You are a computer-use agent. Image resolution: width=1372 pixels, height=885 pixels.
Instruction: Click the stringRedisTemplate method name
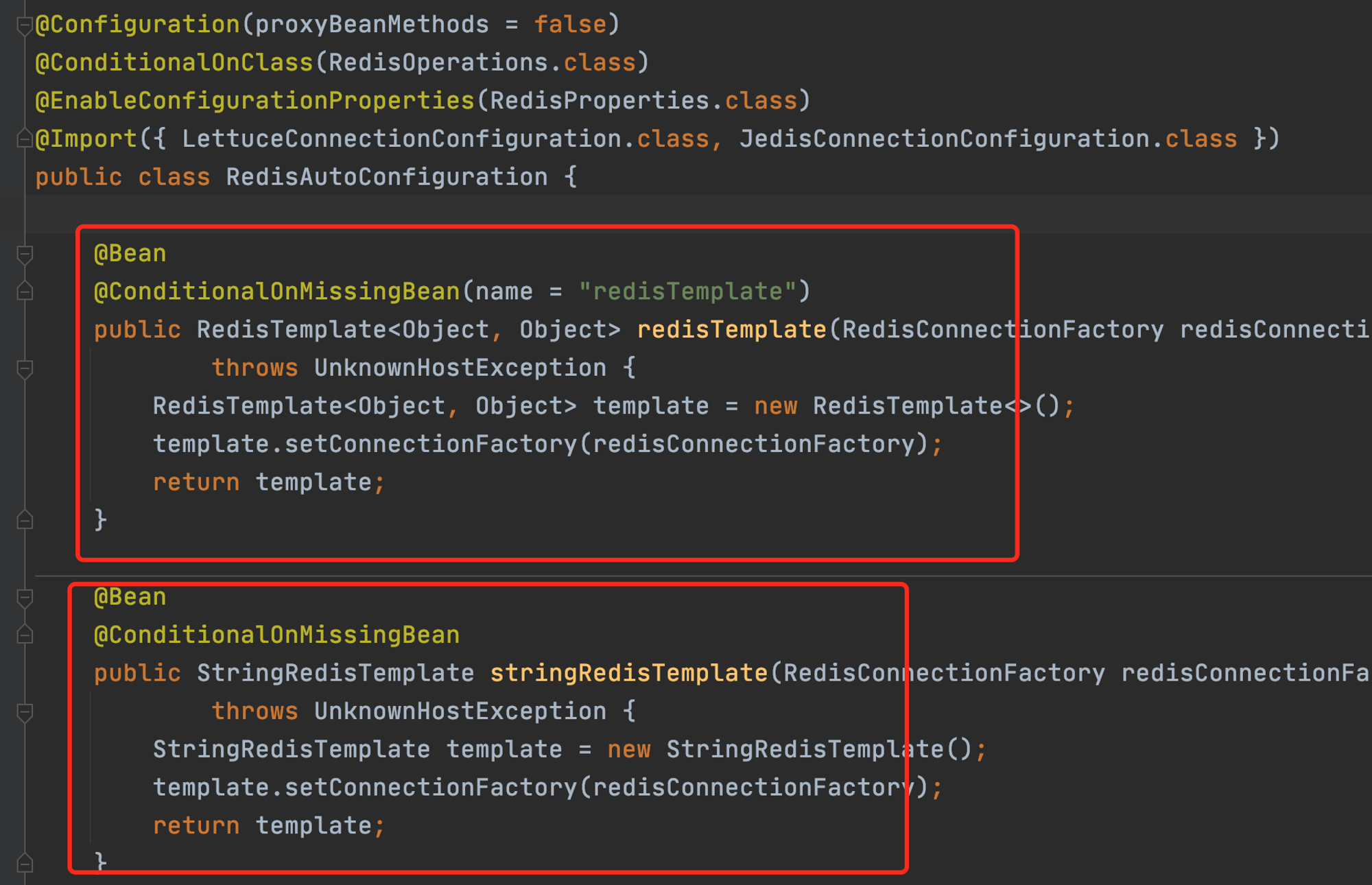pos(628,673)
